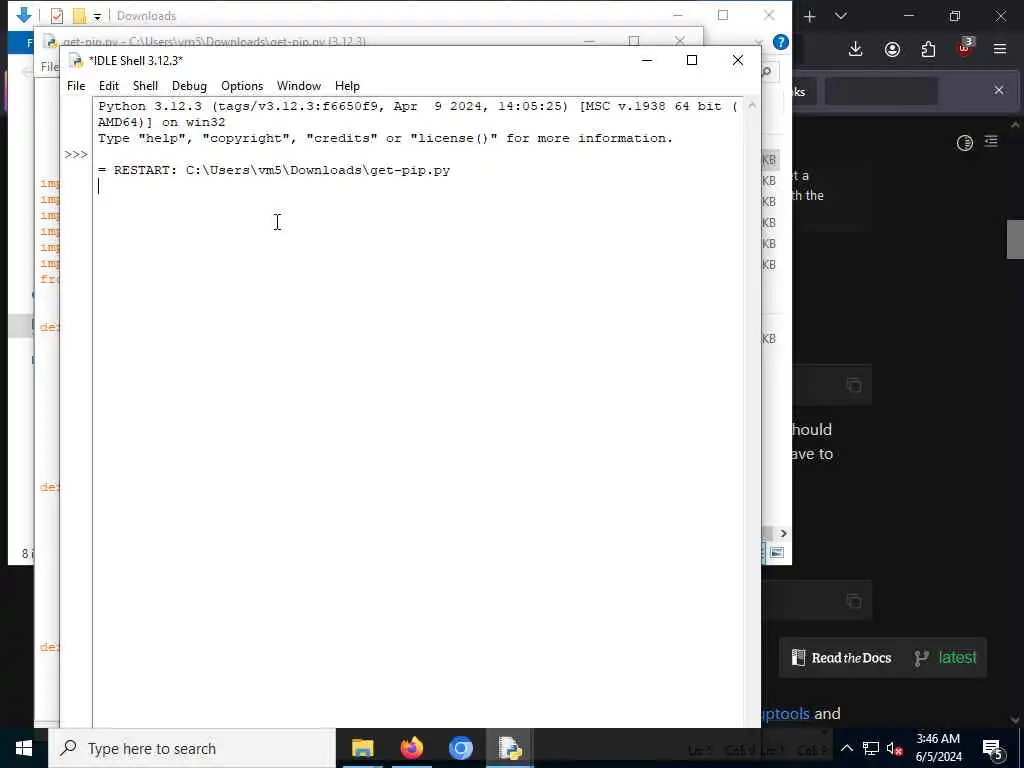Click the Python IDLE taskbar icon

[510, 748]
